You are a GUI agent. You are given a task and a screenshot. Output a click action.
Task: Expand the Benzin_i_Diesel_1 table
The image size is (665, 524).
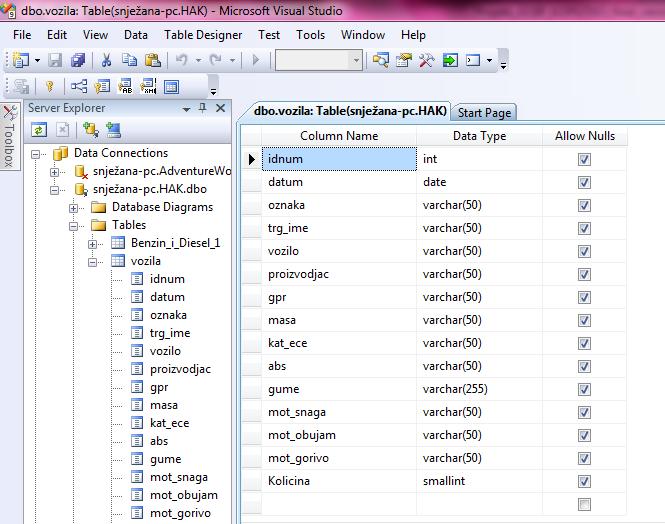pos(92,244)
